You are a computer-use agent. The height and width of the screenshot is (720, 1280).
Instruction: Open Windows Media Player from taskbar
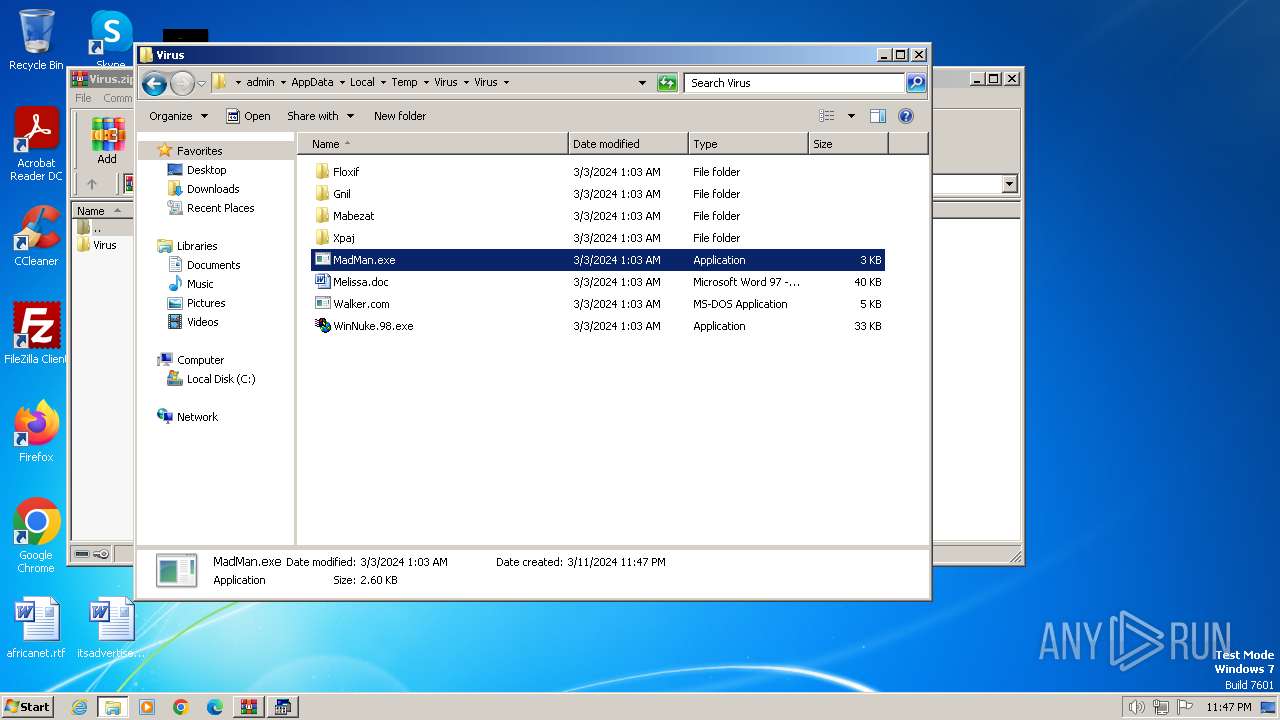click(147, 707)
